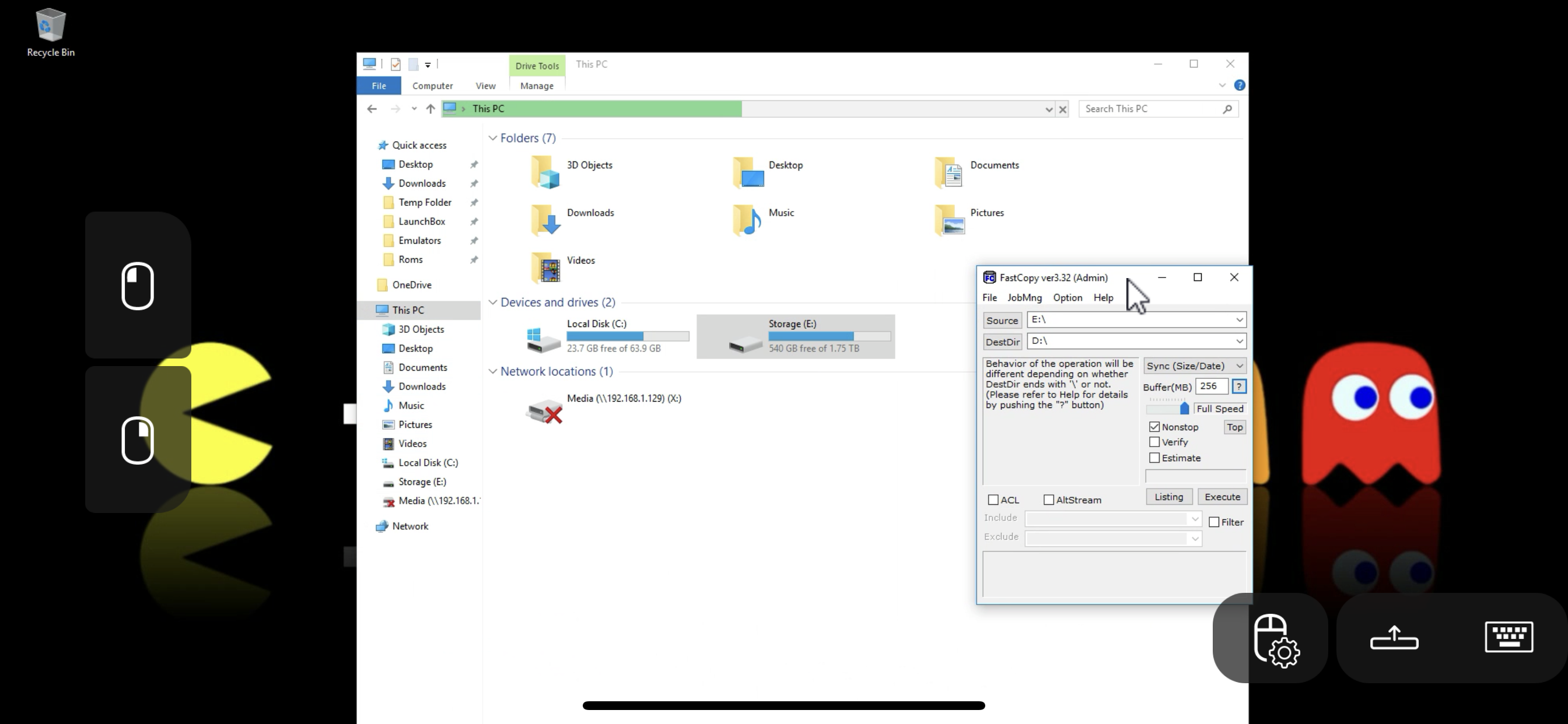Image resolution: width=1568 pixels, height=724 pixels.
Task: Enable the Filter checkbox
Action: pyautogui.click(x=1214, y=522)
